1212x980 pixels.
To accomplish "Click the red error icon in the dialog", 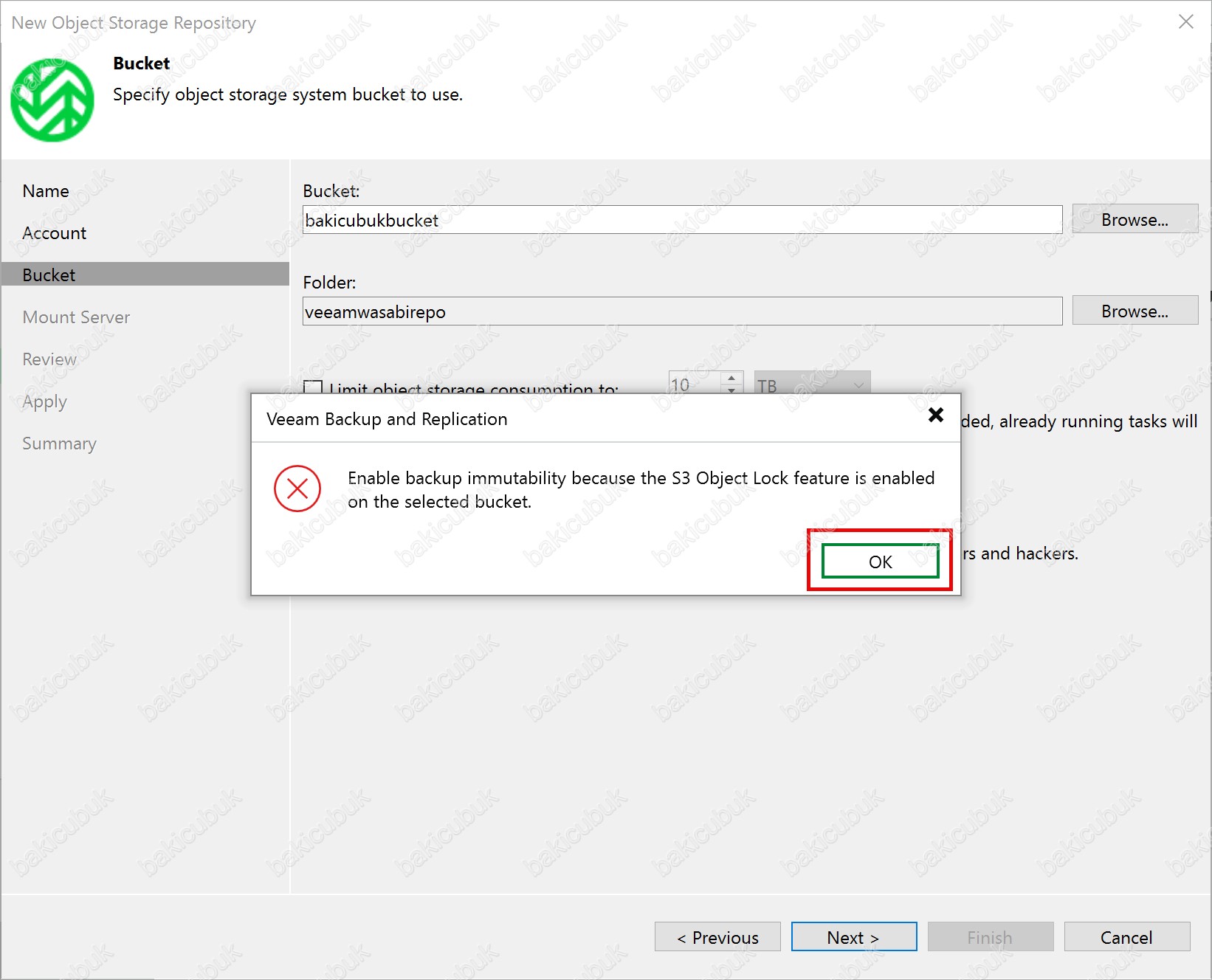I will pyautogui.click(x=297, y=489).
